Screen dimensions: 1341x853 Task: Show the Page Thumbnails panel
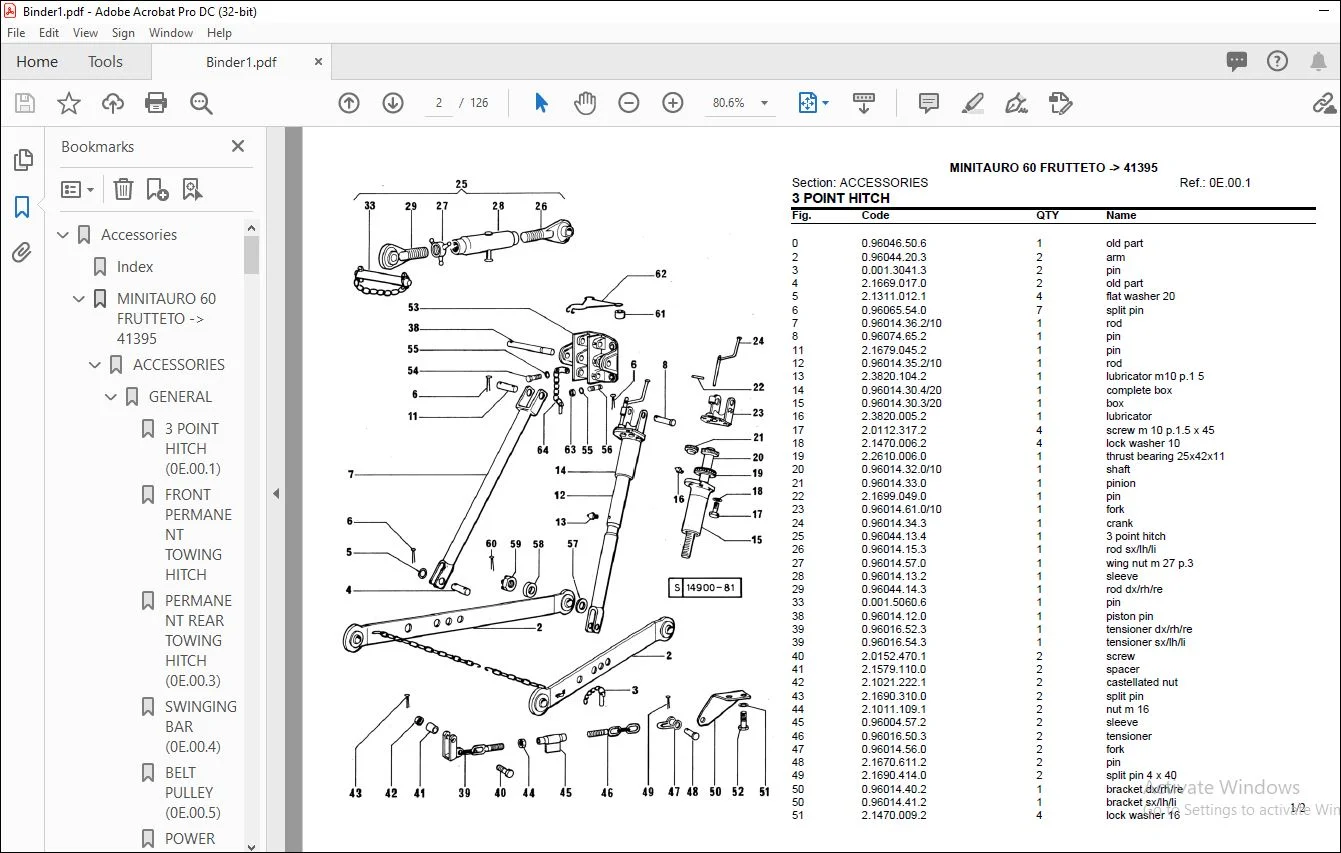point(22,160)
